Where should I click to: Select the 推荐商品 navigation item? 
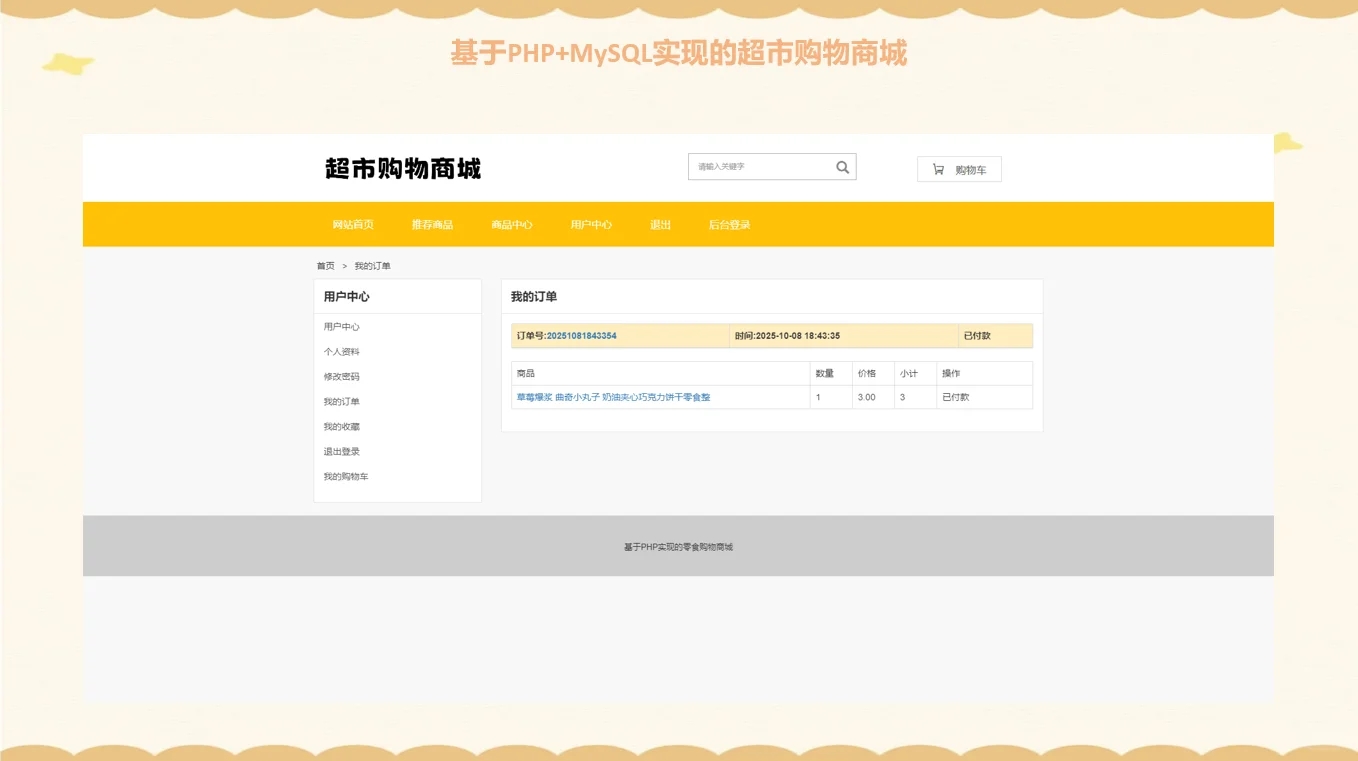point(432,224)
